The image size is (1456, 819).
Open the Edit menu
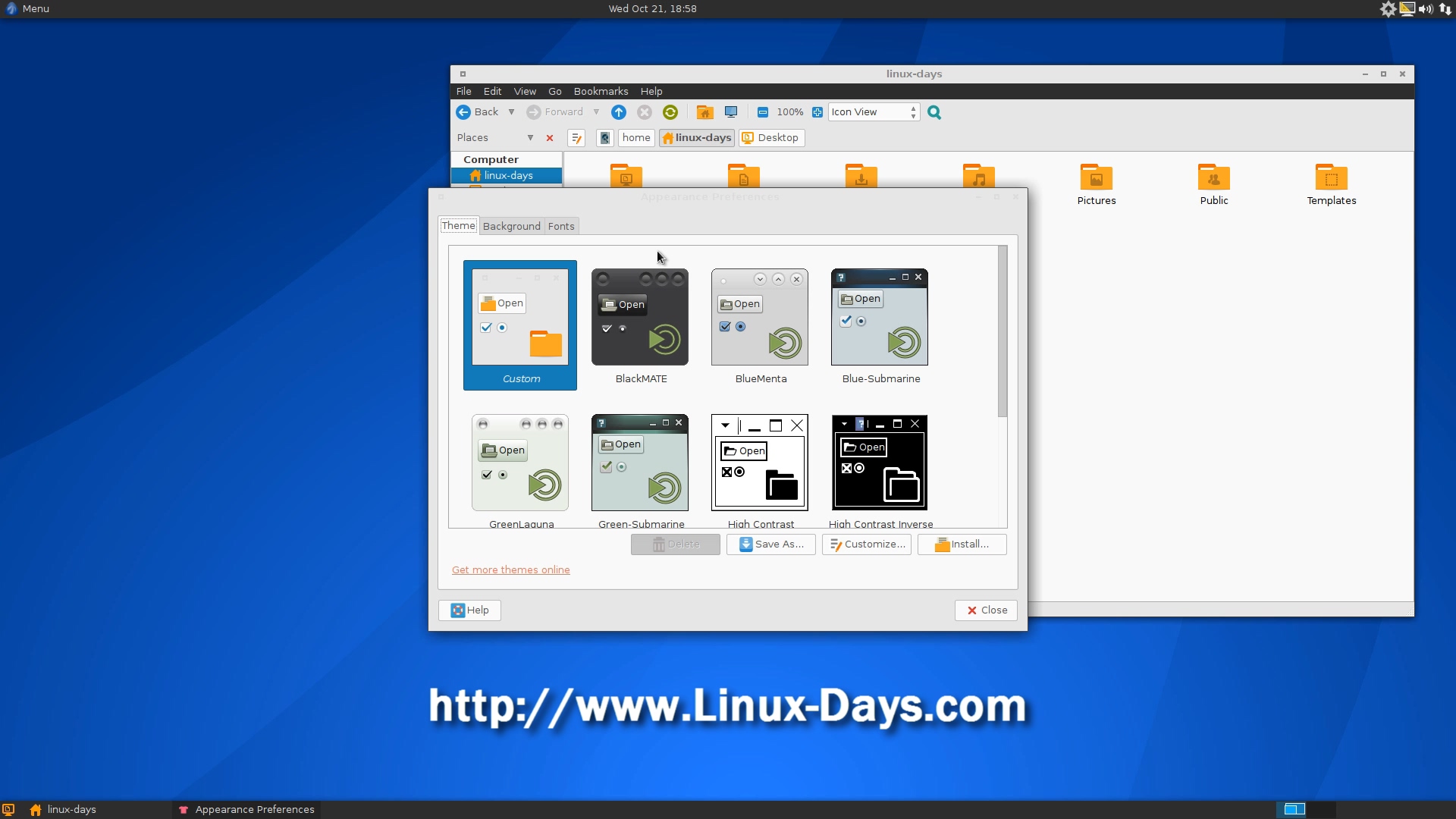coord(493,91)
